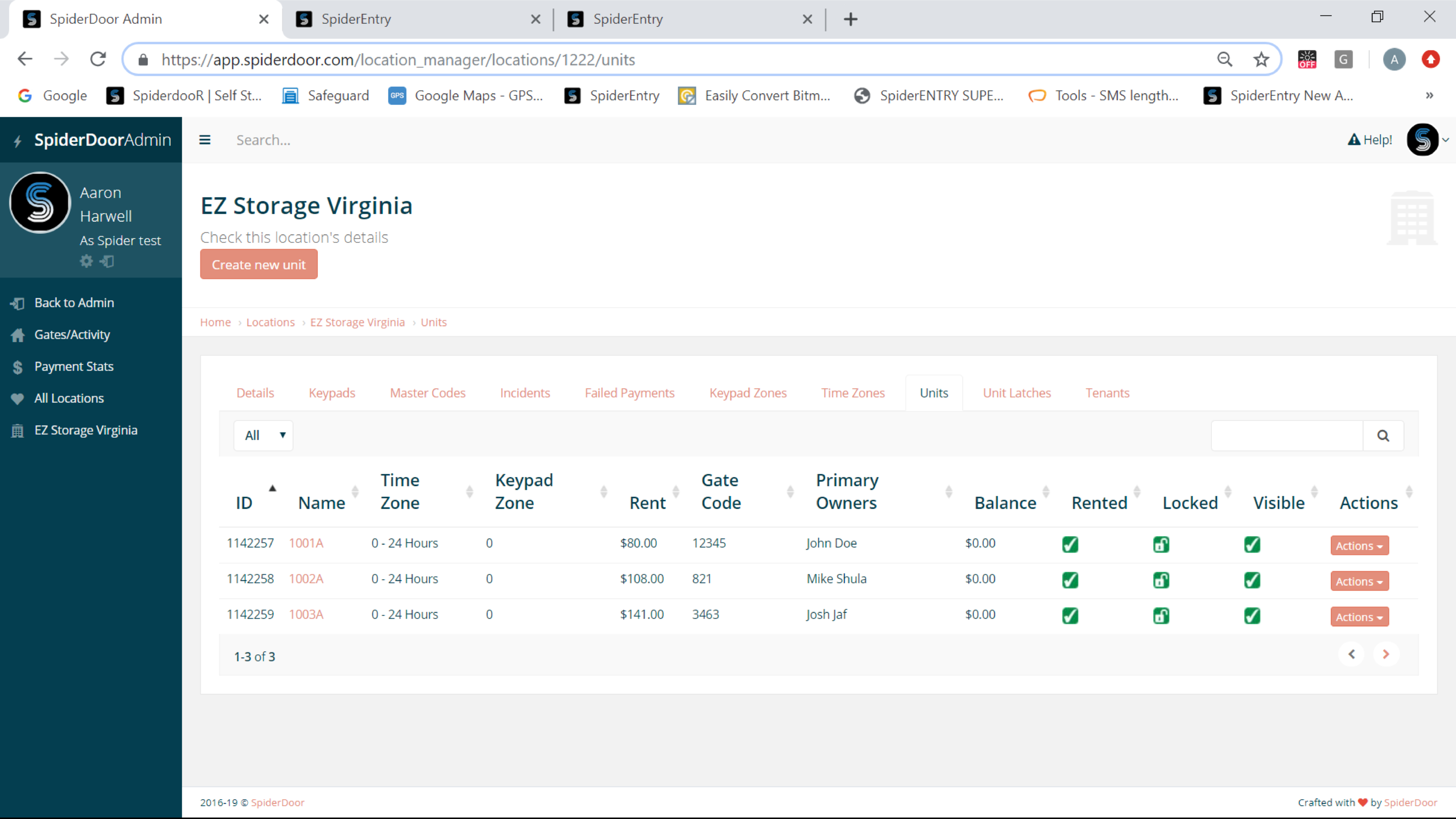Click profile picture in sidebar
The image size is (1456, 819).
40,202
